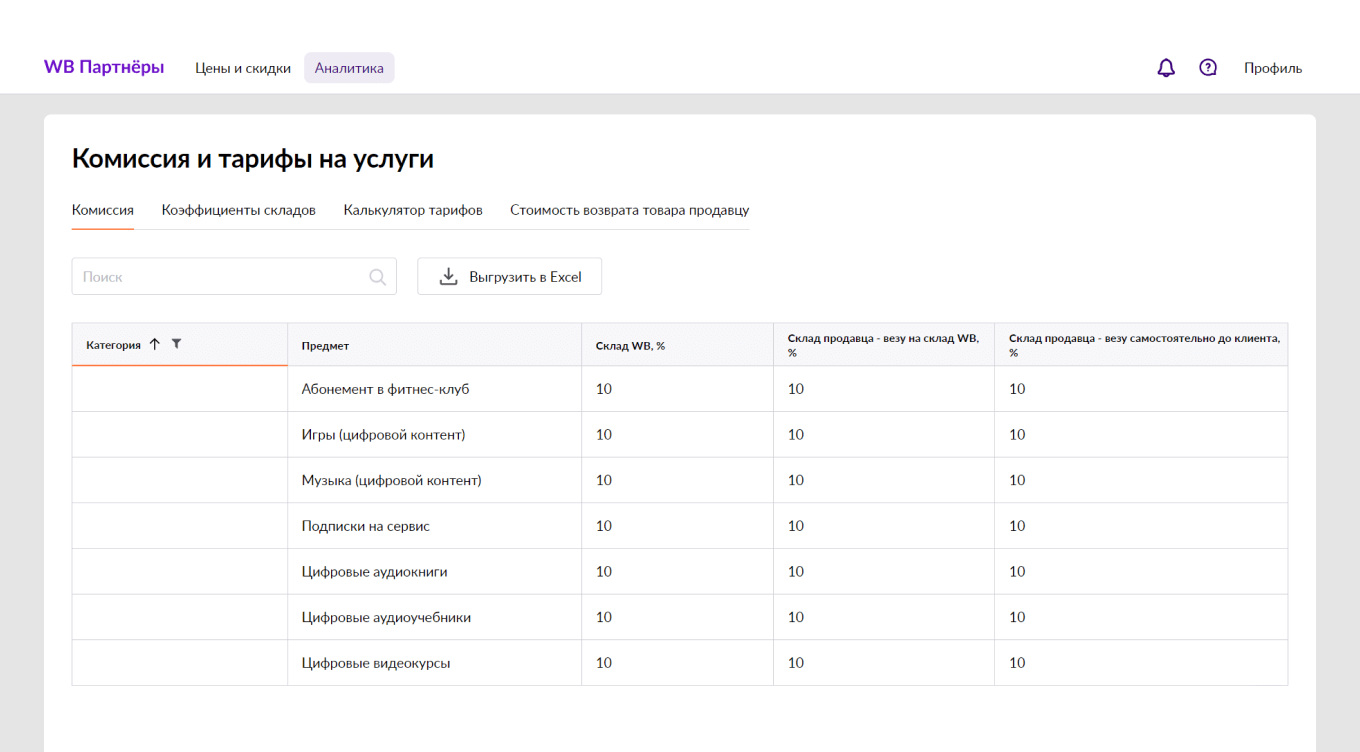Image resolution: width=1360 pixels, height=752 pixels.
Task: Select the Комиссия tab
Action: (x=101, y=210)
